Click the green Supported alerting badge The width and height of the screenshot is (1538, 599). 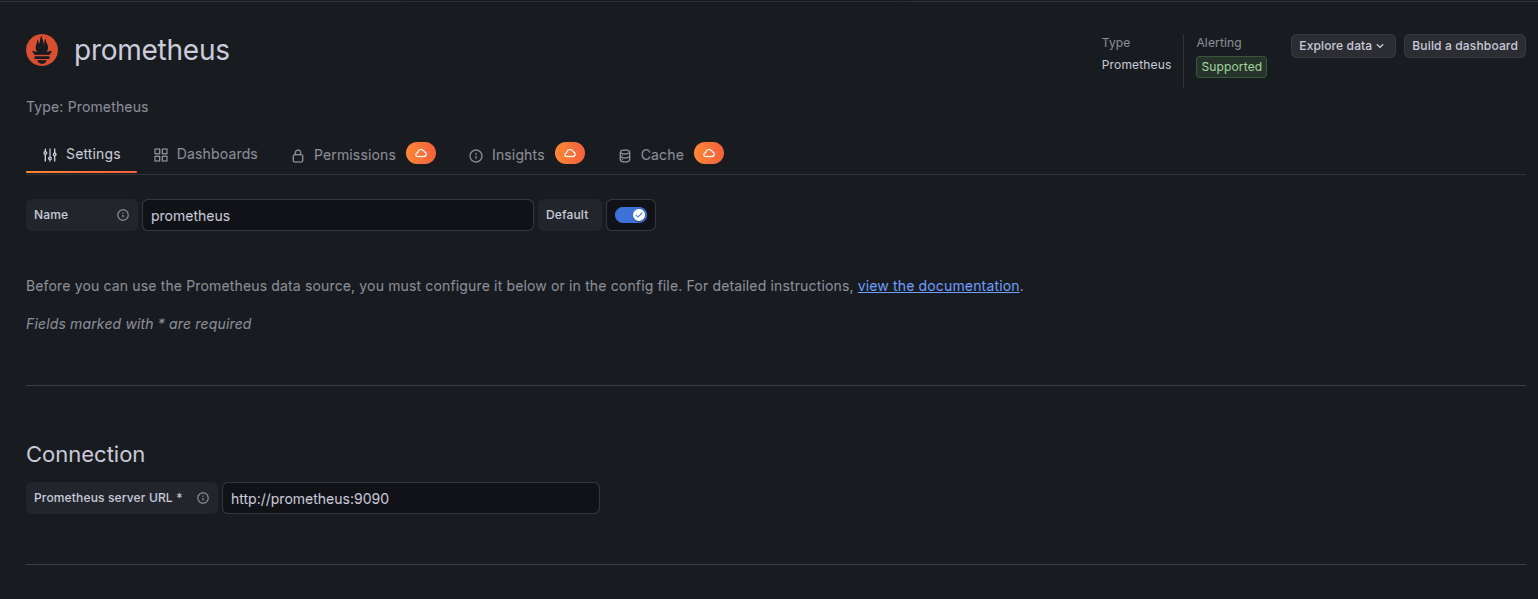click(1231, 67)
